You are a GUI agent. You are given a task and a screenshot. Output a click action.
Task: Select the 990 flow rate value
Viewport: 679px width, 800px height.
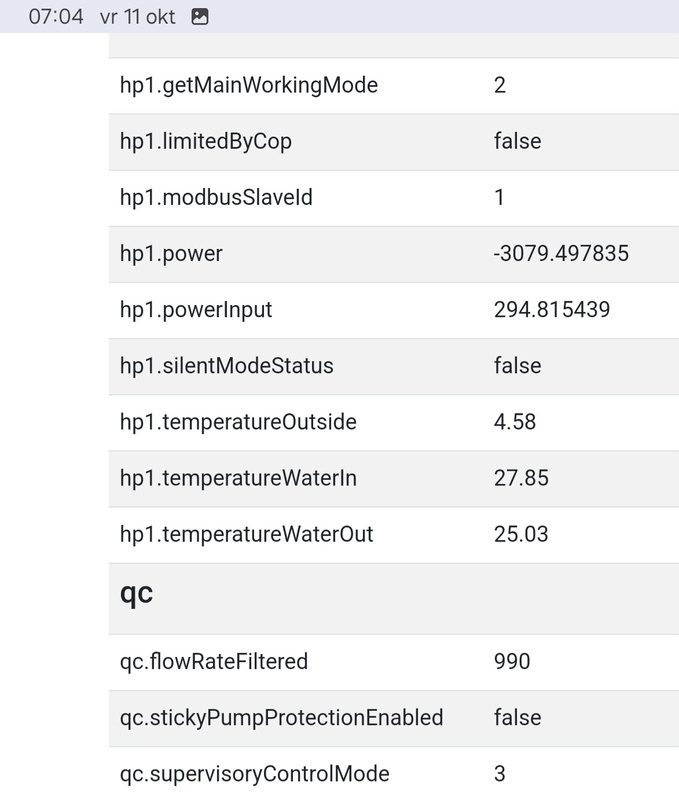click(512, 661)
